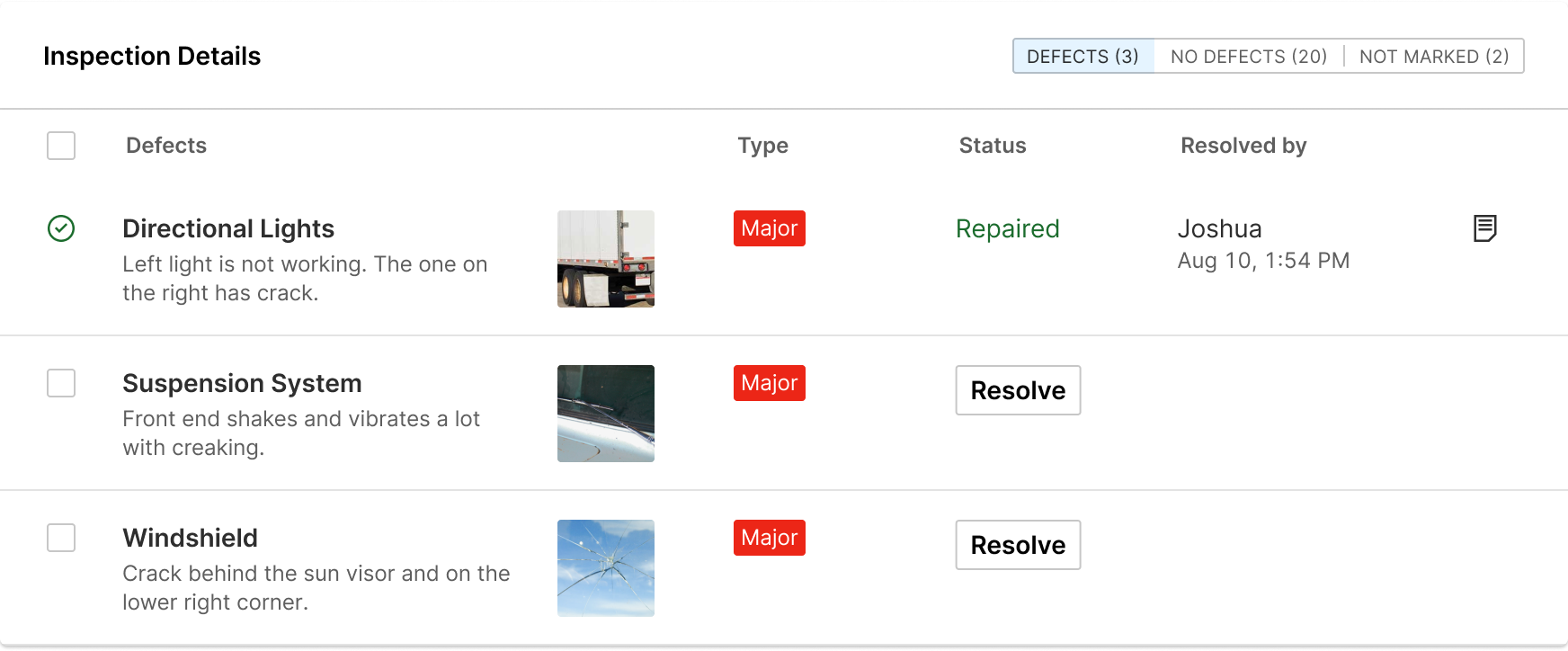Open the cracked Windshield photo
The width and height of the screenshot is (1568, 651).
(x=606, y=568)
